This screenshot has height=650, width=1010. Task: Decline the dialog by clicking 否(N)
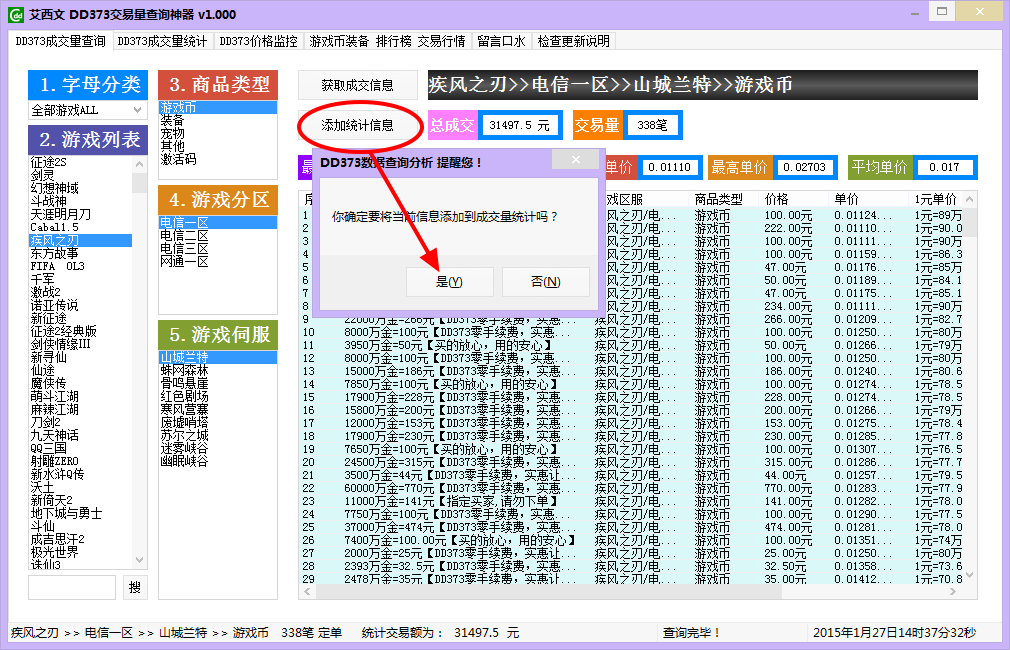pos(546,281)
